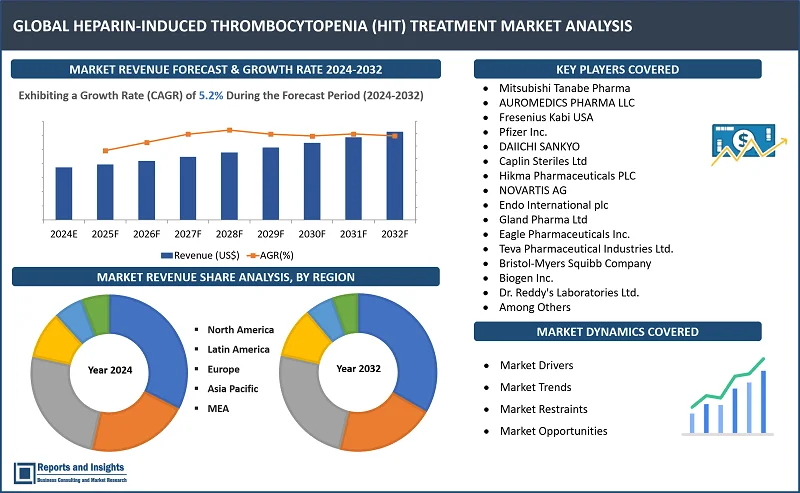The height and width of the screenshot is (493, 800).
Task: Click 'Teva Pharmaceutical Industries Ltd.' entry
Action: (x=586, y=249)
